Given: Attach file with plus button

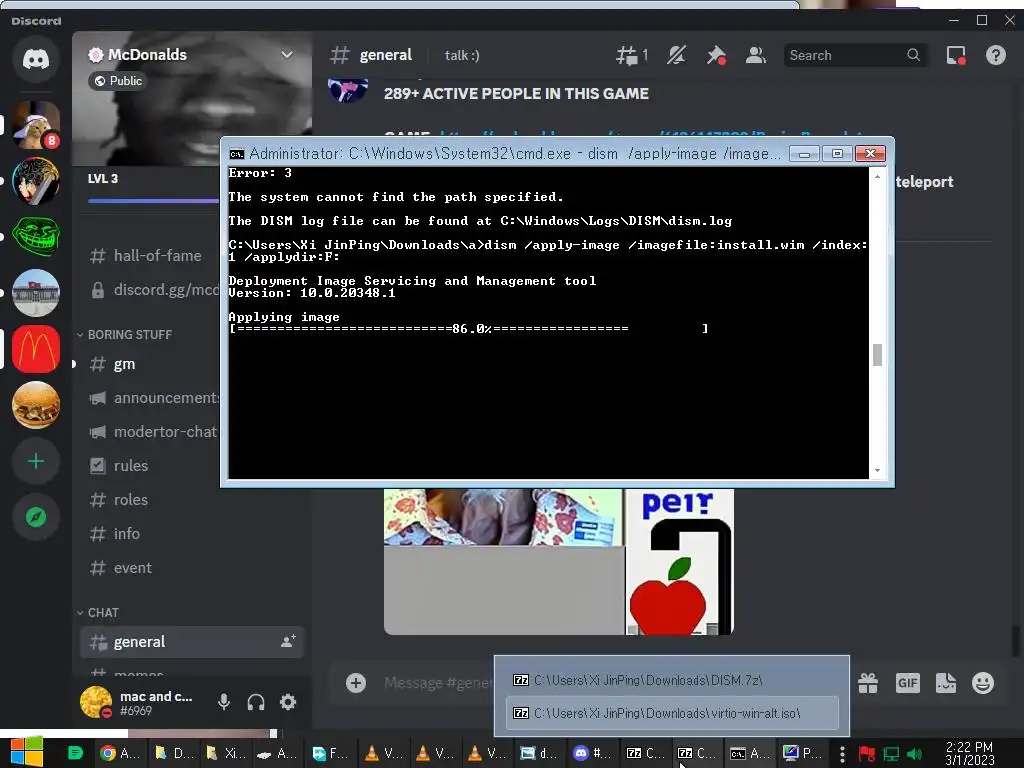Looking at the screenshot, I should (x=356, y=683).
